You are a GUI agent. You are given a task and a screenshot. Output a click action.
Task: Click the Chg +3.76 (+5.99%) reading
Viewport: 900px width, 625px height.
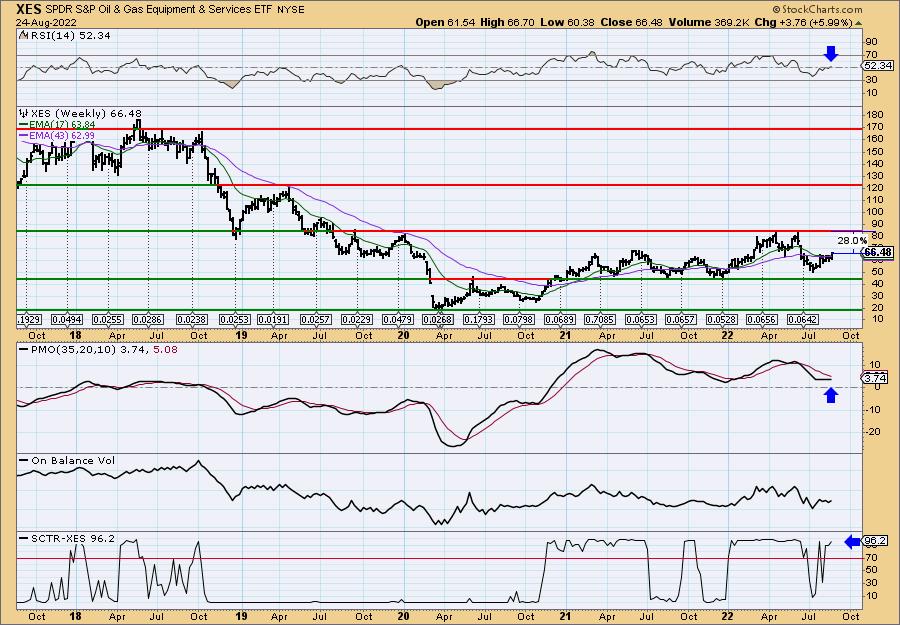click(804, 22)
